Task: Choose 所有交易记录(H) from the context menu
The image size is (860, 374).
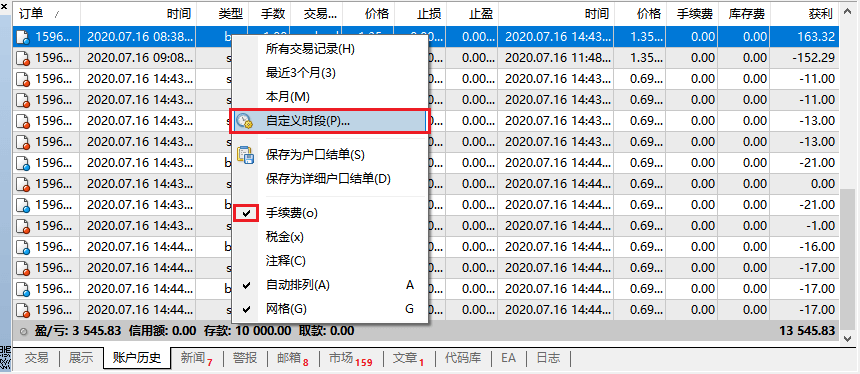Action: (330, 49)
